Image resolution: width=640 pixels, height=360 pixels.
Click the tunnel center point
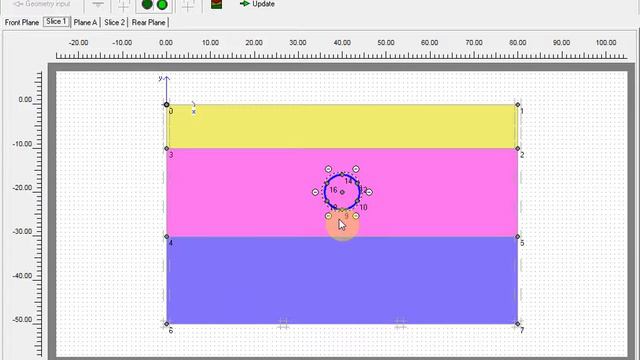342,192
